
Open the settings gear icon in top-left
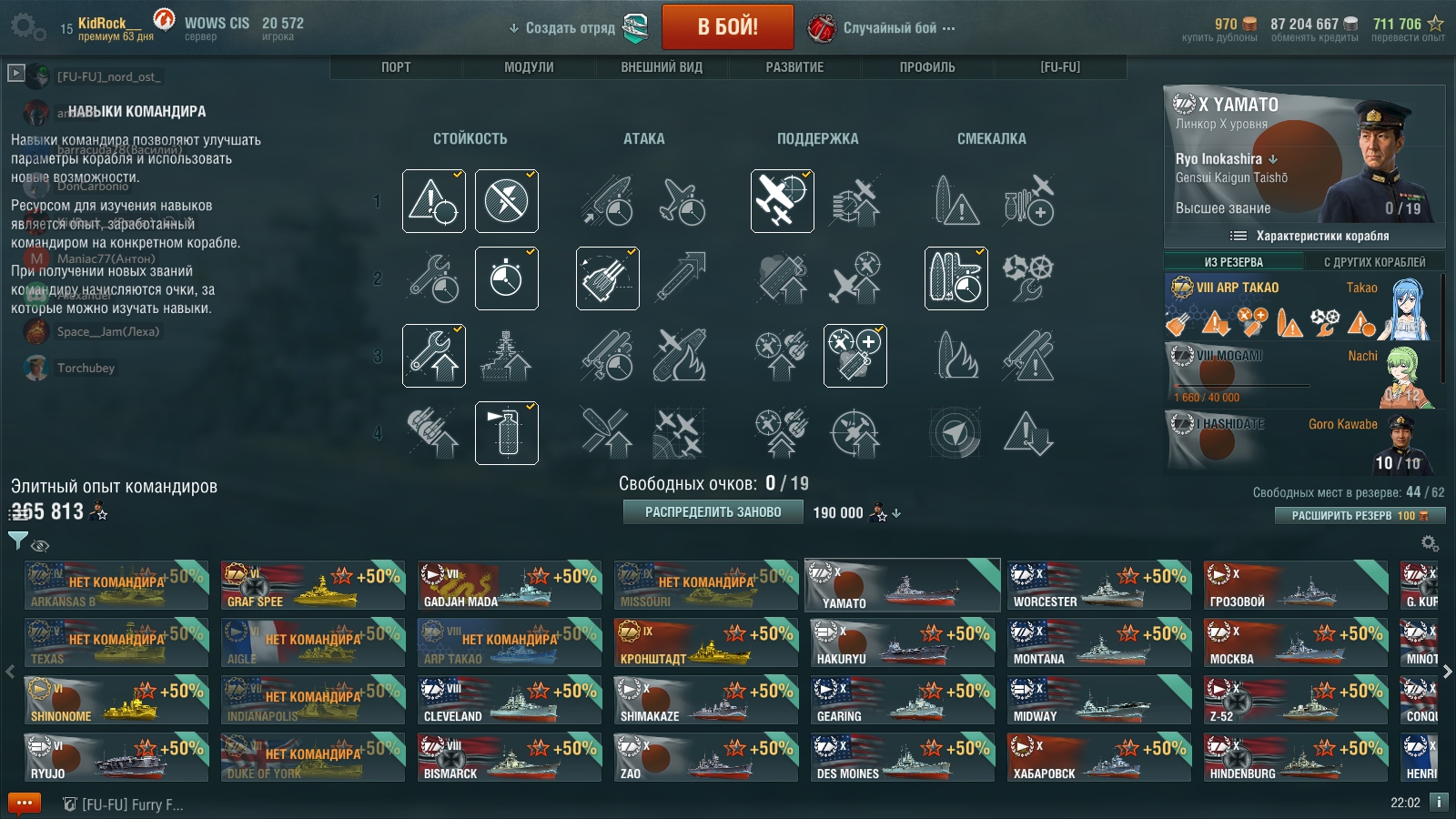click(26, 27)
